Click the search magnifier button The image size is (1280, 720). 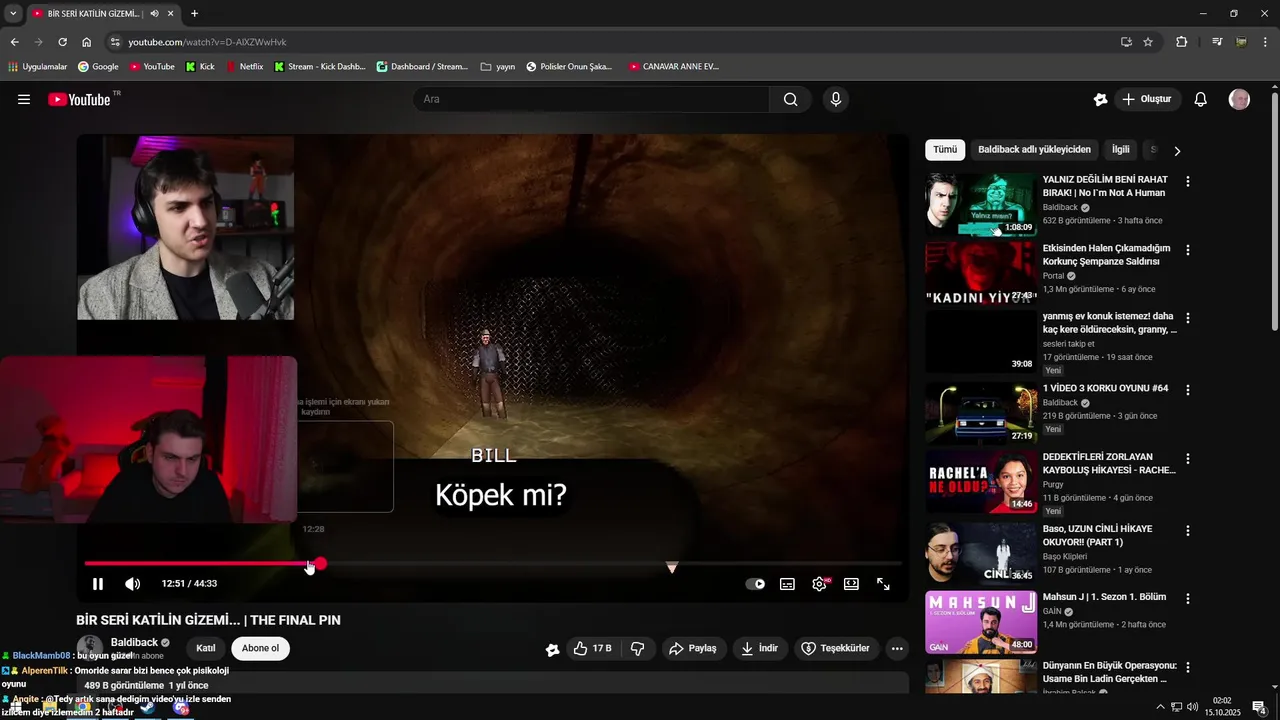[x=790, y=99]
